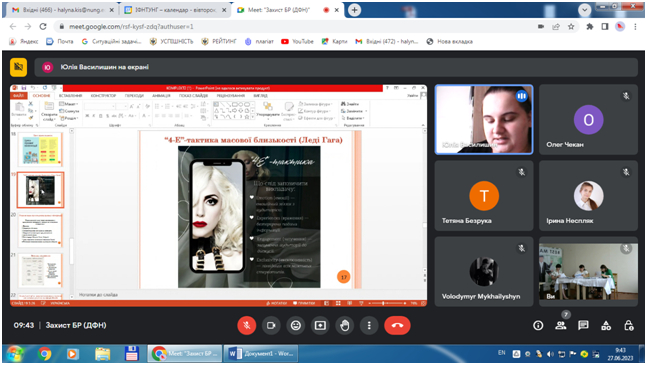The width and height of the screenshot is (647, 365).
Task: Open the host controls lock icon
Action: (628, 325)
